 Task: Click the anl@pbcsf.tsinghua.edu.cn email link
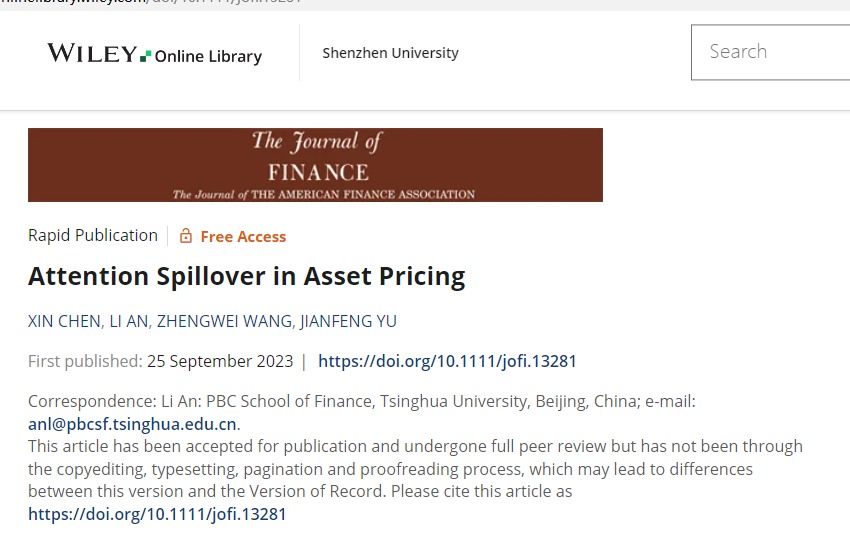click(x=132, y=423)
